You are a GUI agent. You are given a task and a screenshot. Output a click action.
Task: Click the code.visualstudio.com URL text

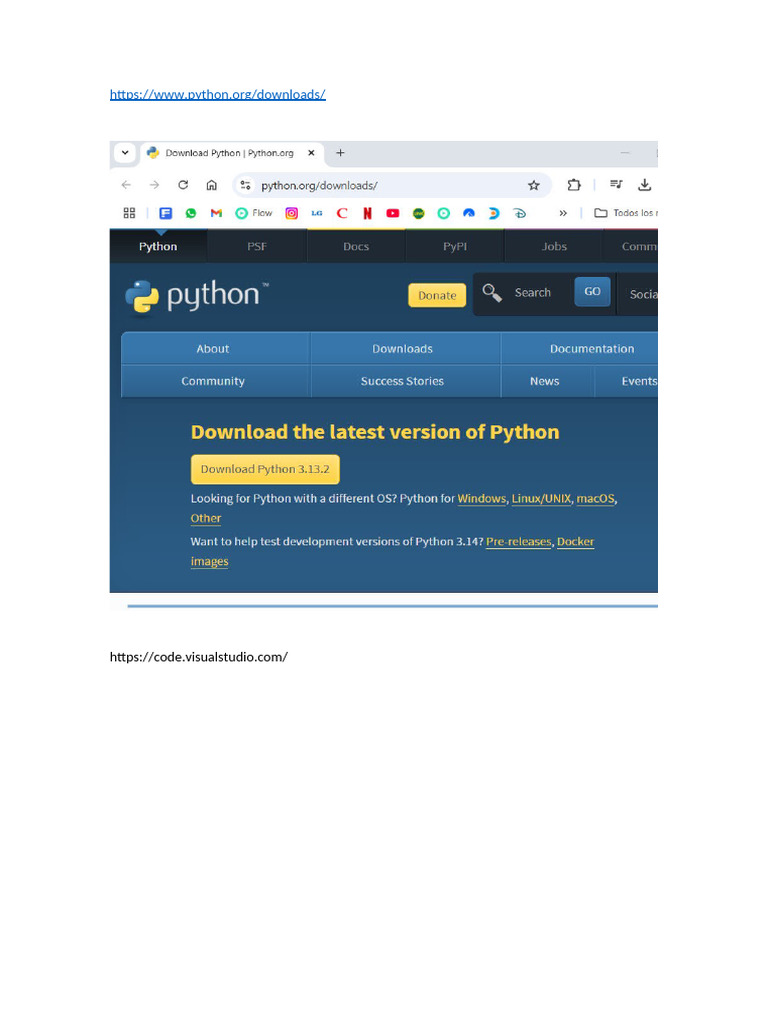coord(199,657)
